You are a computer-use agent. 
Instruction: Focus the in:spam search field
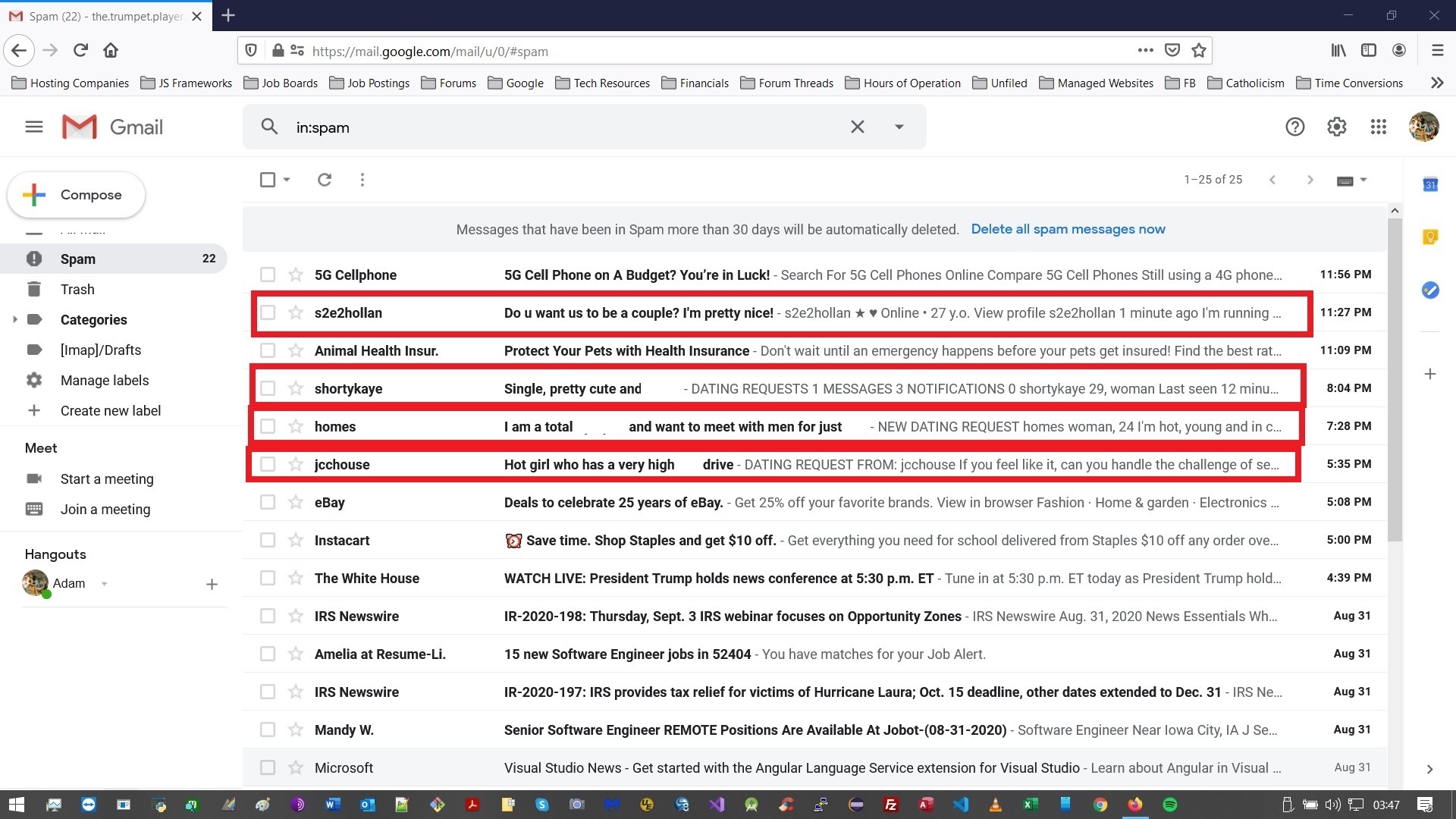[x=569, y=127]
